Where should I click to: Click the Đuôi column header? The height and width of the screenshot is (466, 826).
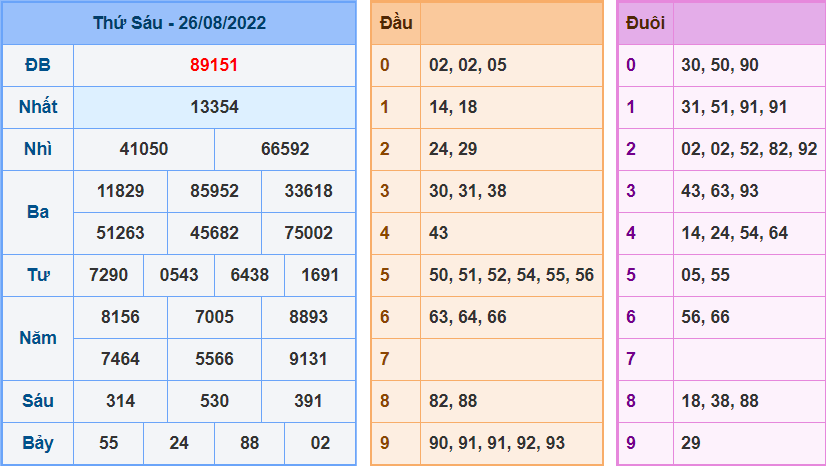[645, 23]
